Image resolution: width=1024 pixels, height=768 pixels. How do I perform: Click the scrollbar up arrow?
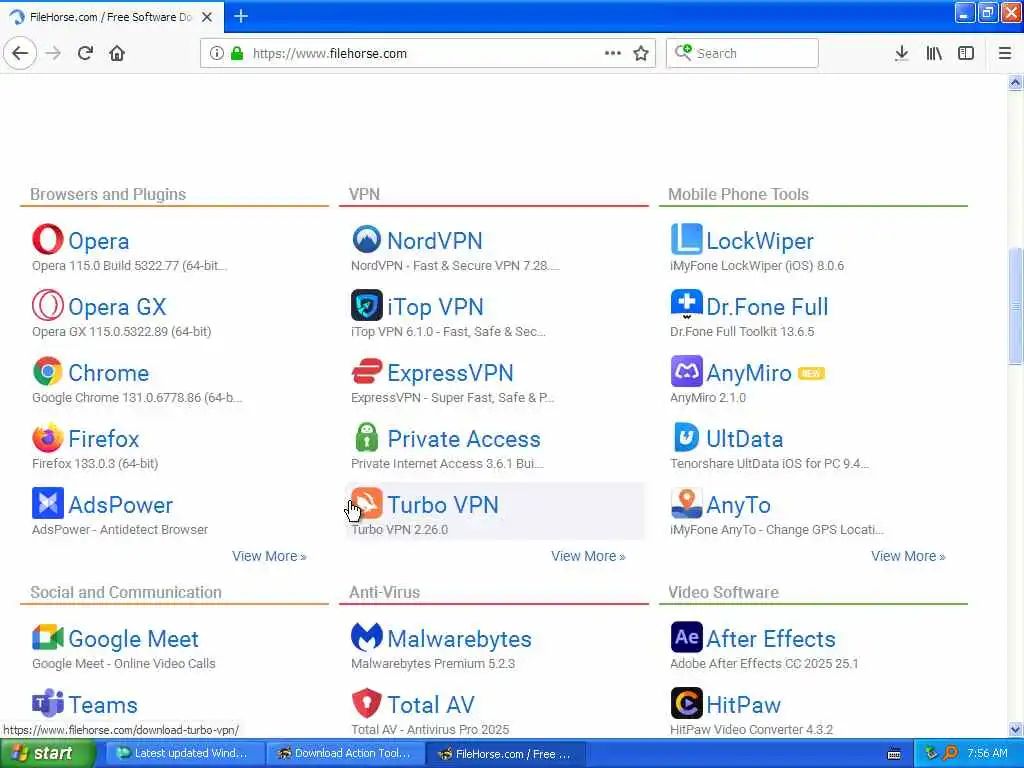pos(1015,82)
